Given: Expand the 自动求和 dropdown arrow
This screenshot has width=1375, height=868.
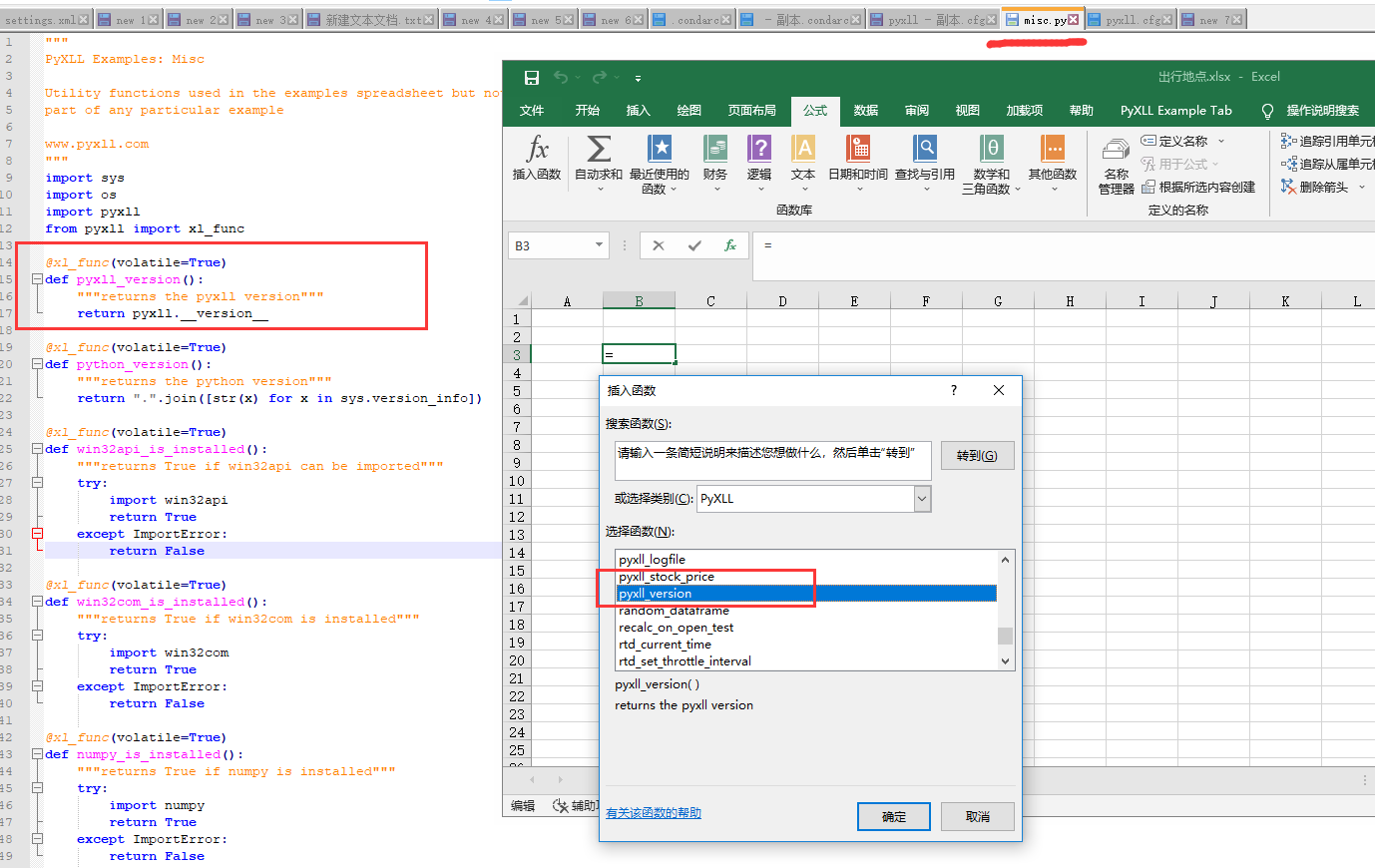Looking at the screenshot, I should (x=600, y=190).
